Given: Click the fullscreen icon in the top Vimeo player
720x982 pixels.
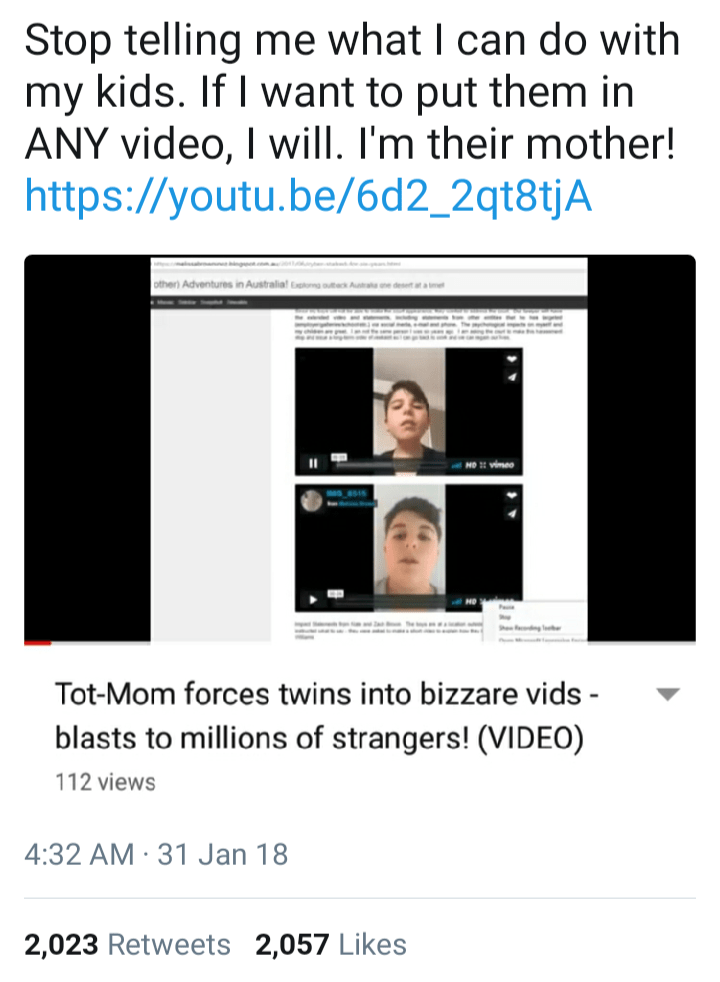Looking at the screenshot, I should [x=482, y=465].
